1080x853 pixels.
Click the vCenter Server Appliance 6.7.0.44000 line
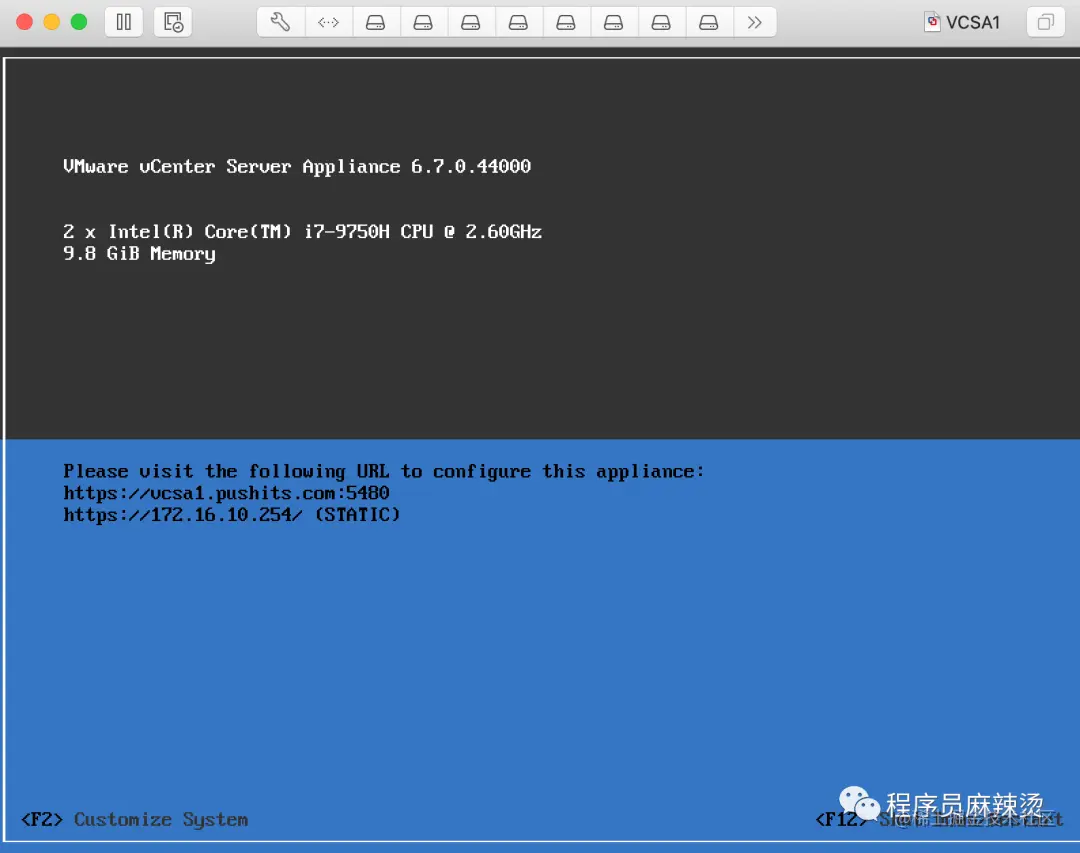tap(297, 167)
